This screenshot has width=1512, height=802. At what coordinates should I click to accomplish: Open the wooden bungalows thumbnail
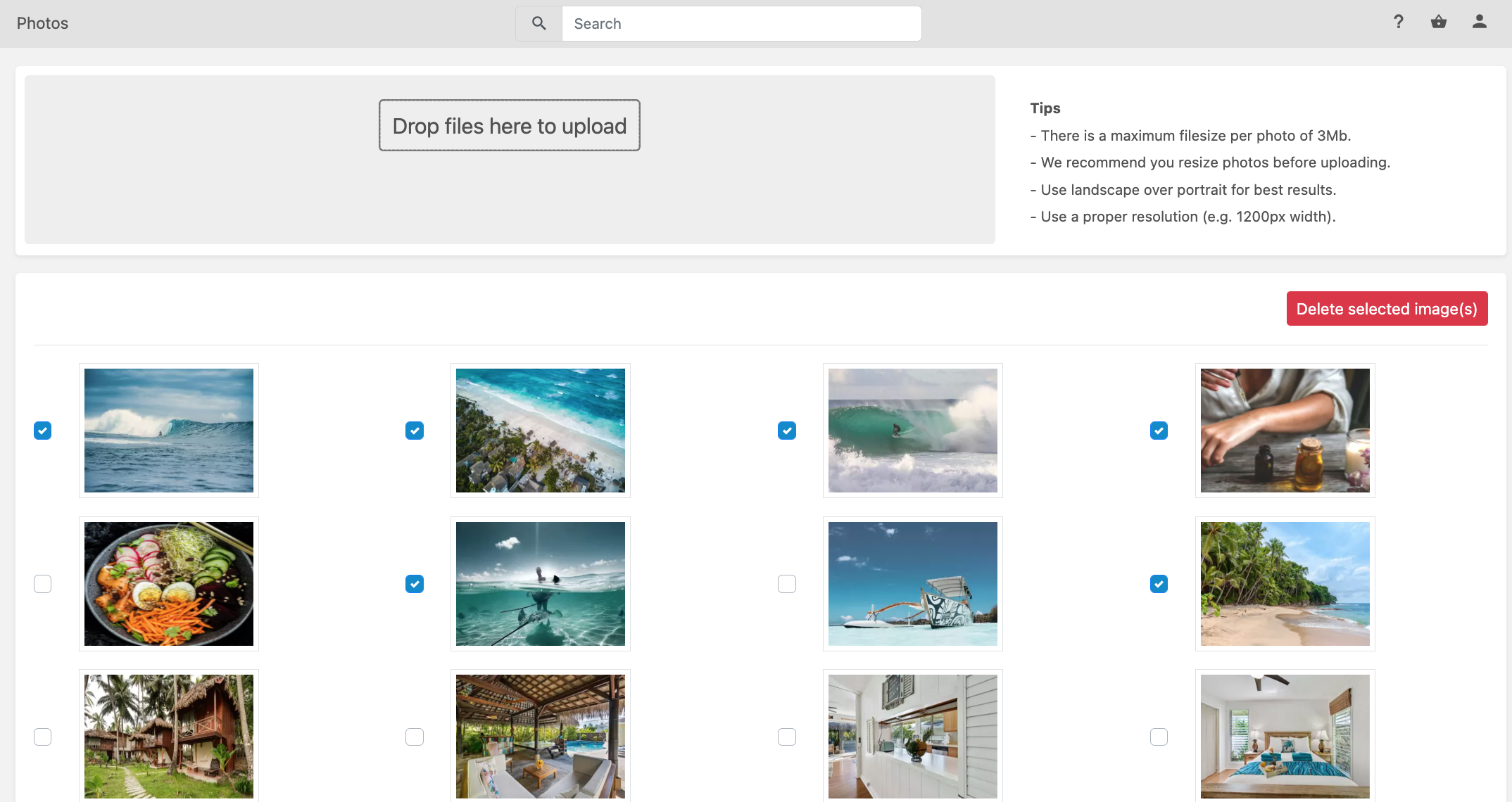point(169,737)
